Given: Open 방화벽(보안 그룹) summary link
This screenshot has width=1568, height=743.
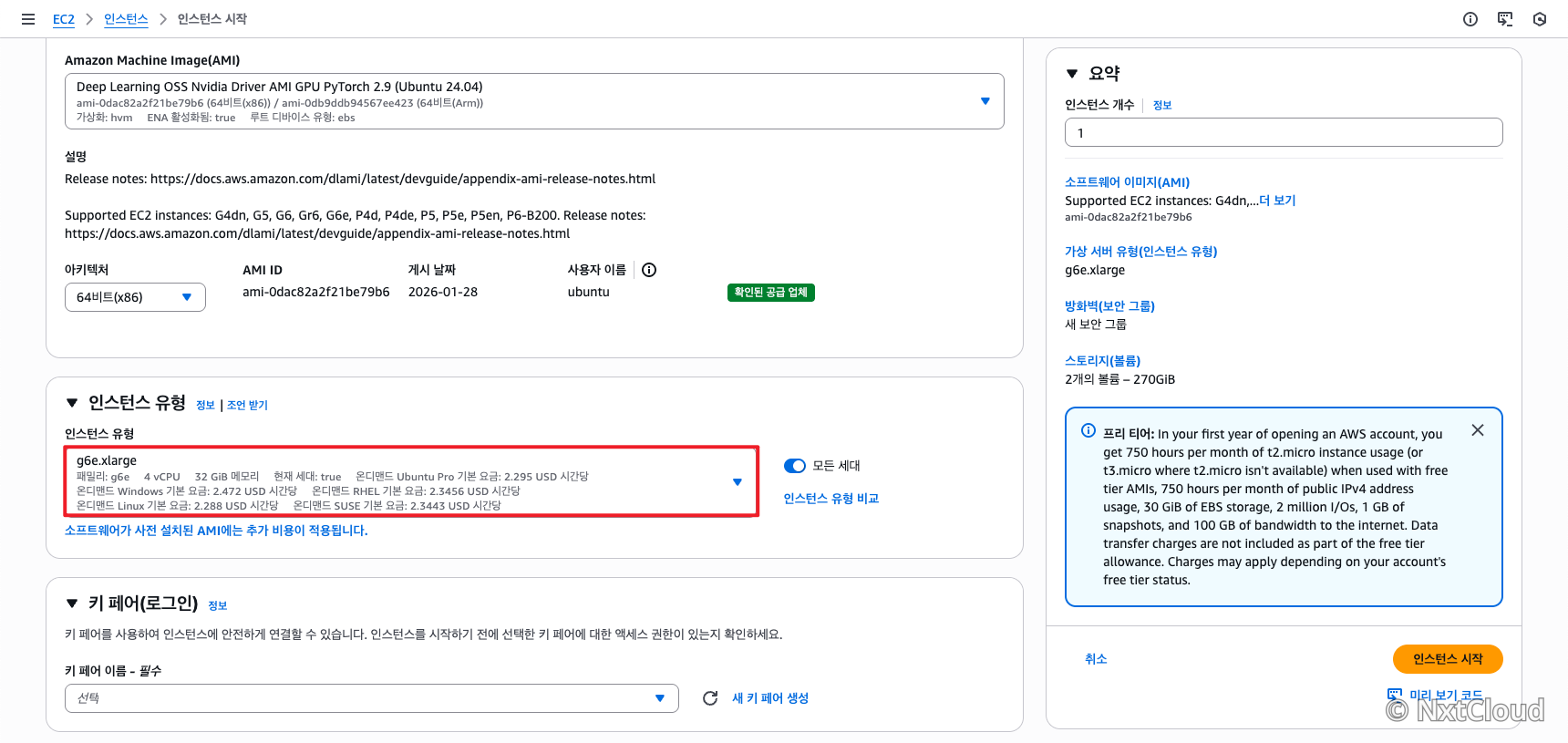Looking at the screenshot, I should (1109, 306).
